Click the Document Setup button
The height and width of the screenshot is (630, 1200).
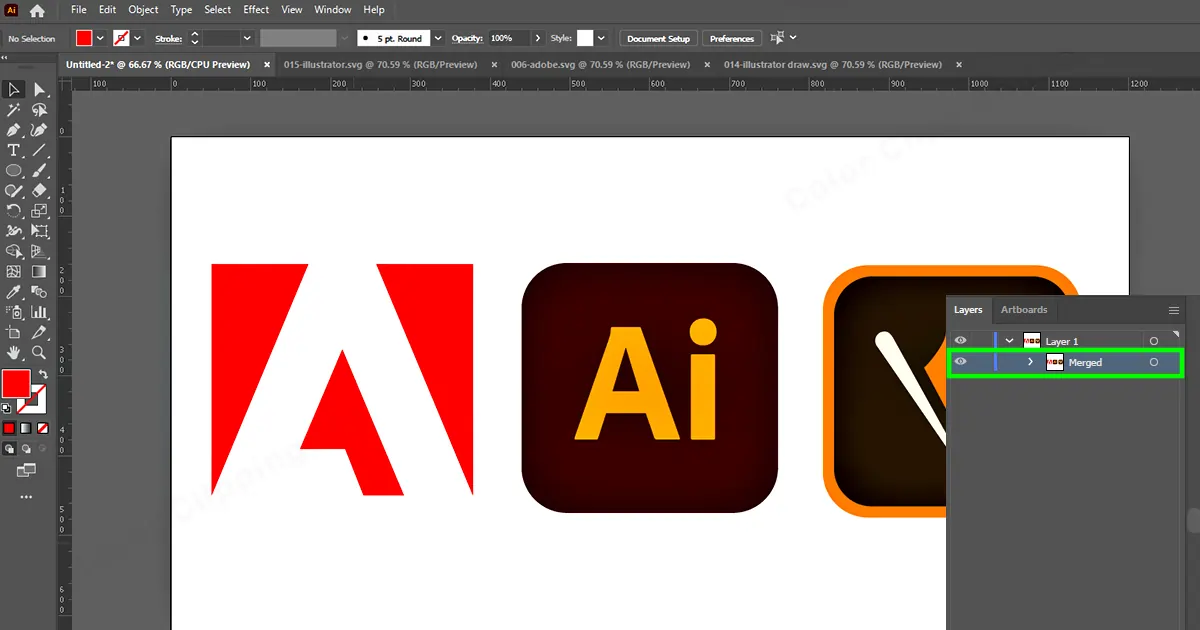pos(659,38)
